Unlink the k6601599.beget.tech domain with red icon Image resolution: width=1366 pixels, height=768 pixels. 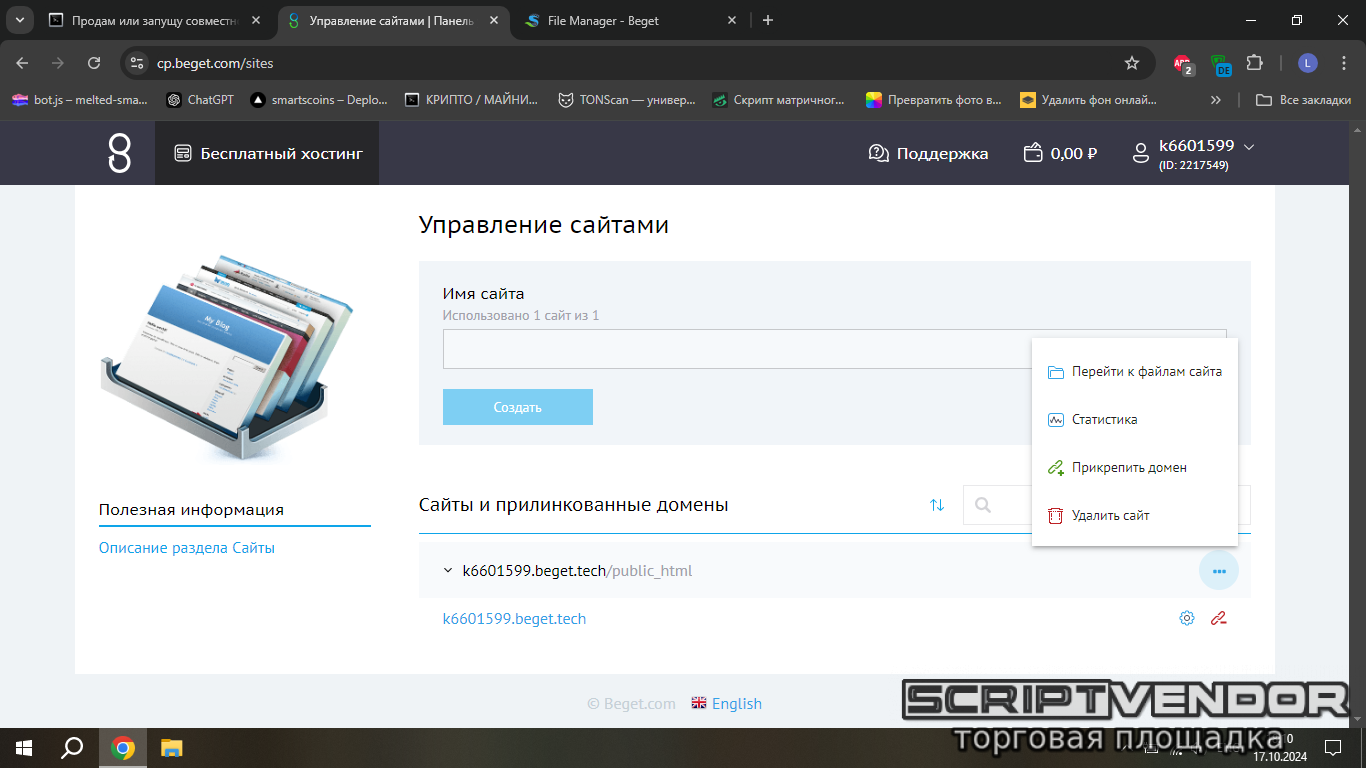(x=1218, y=618)
